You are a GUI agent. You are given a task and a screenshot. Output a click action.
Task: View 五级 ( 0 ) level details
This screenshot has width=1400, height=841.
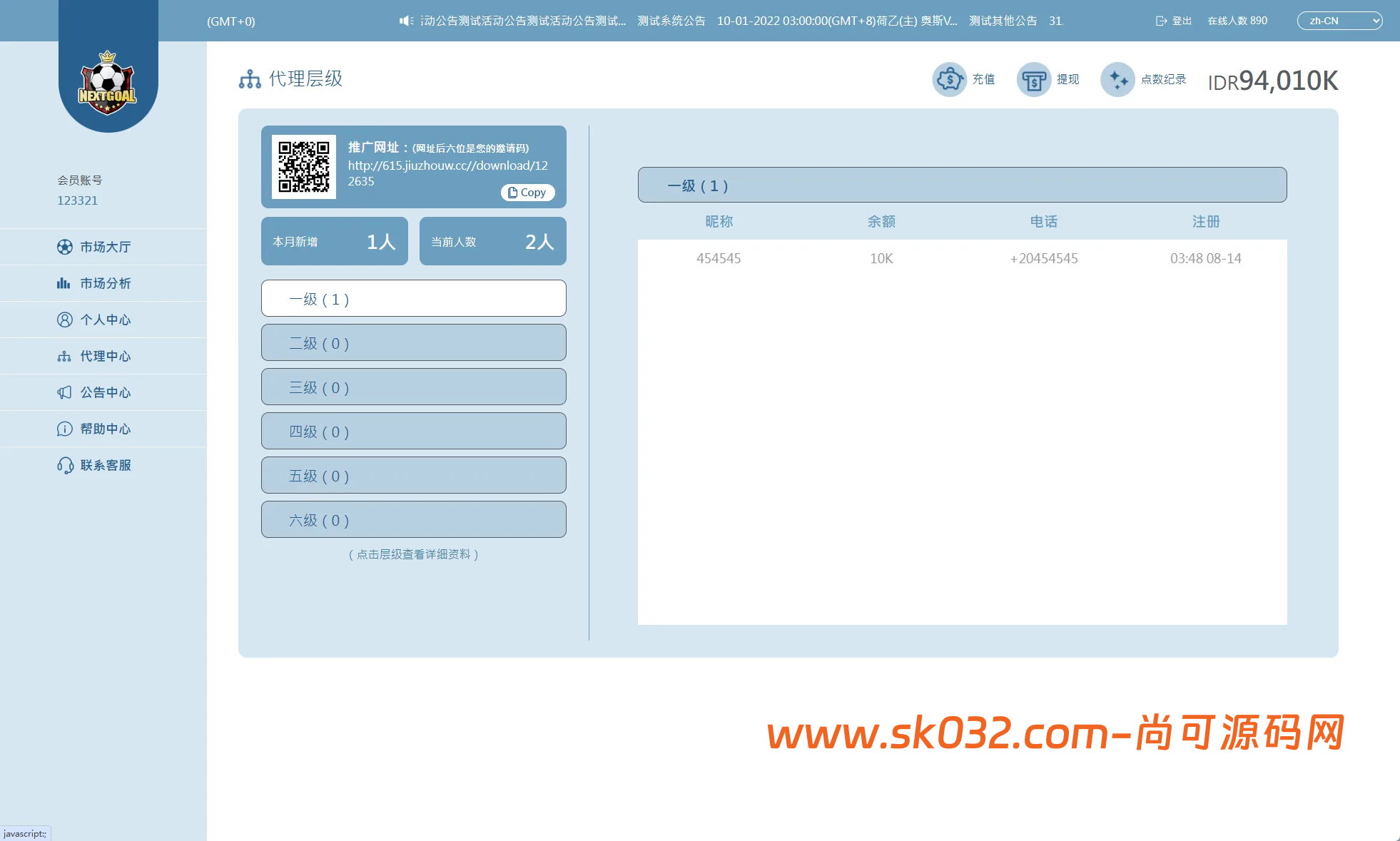coord(413,475)
